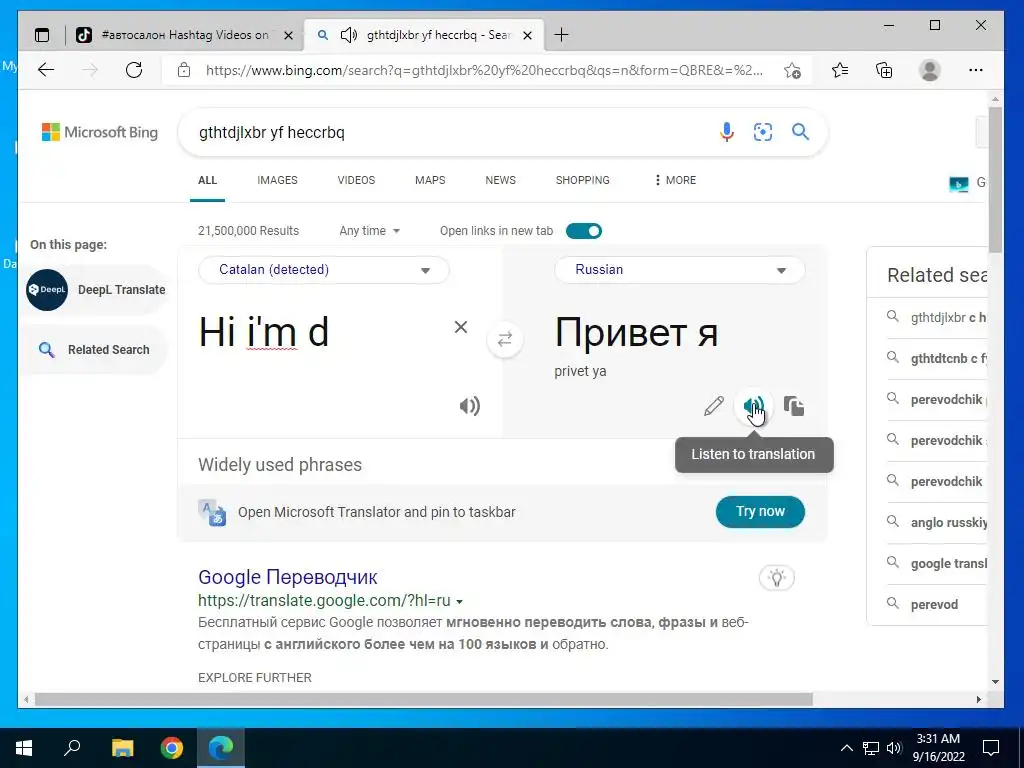This screenshot has height=768, width=1024.
Task: Switch to the ALL results tab
Action: pyautogui.click(x=208, y=180)
